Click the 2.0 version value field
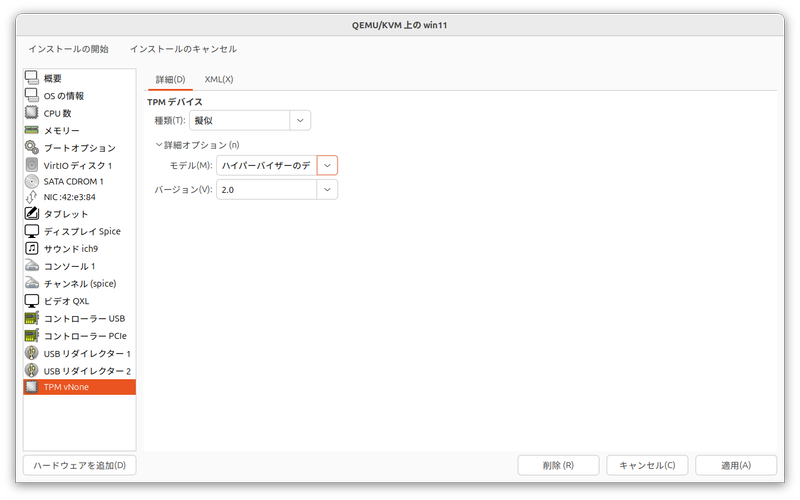 click(266, 190)
